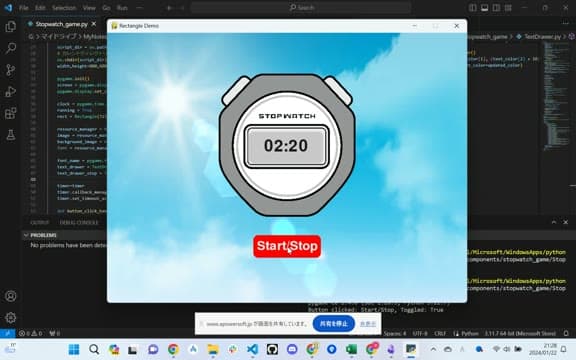Change the CRLF line ending setting
Viewport: 576px width, 360px height.
click(440, 334)
